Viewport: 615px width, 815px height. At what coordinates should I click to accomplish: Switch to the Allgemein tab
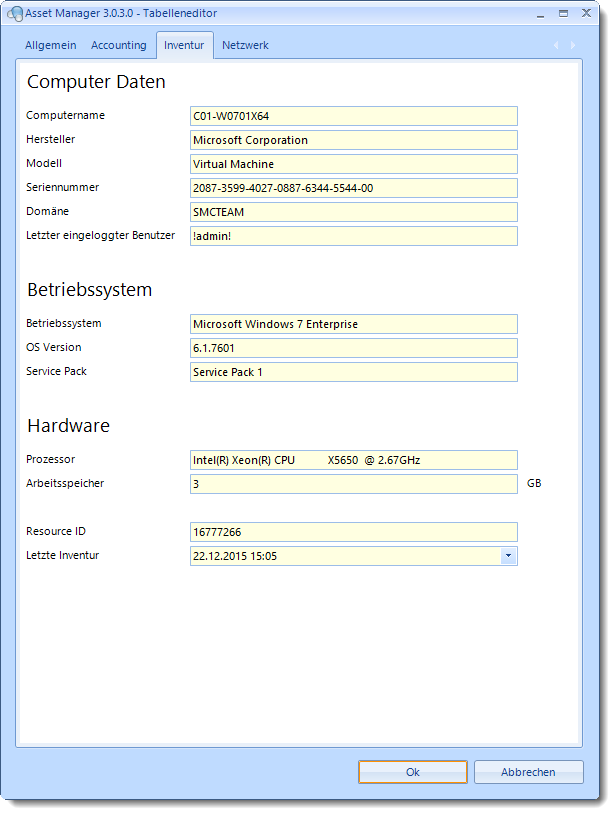point(50,45)
